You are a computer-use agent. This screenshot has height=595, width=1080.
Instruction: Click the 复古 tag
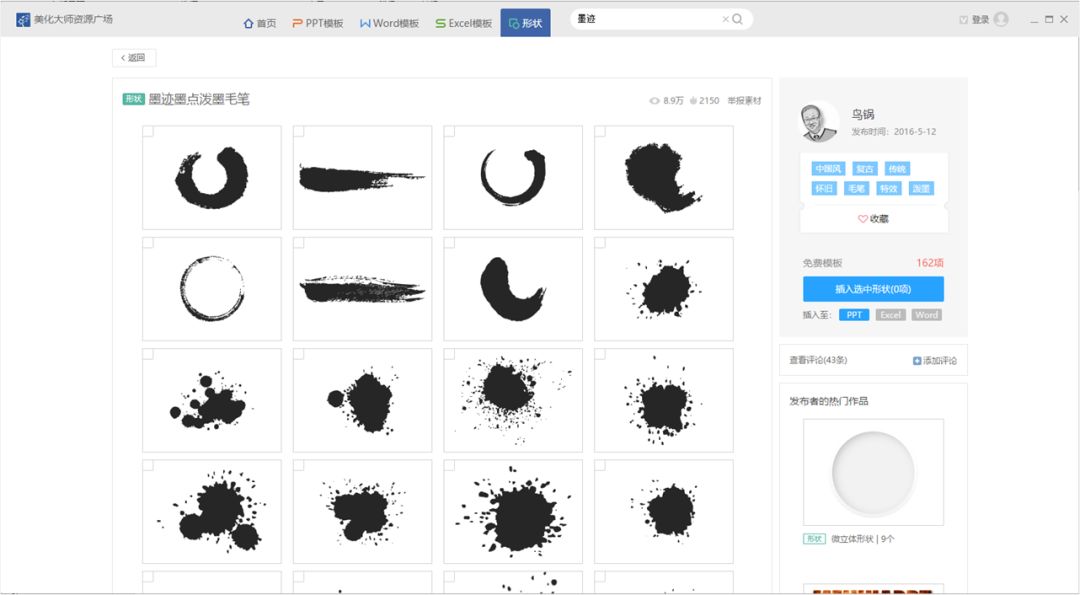click(x=865, y=169)
